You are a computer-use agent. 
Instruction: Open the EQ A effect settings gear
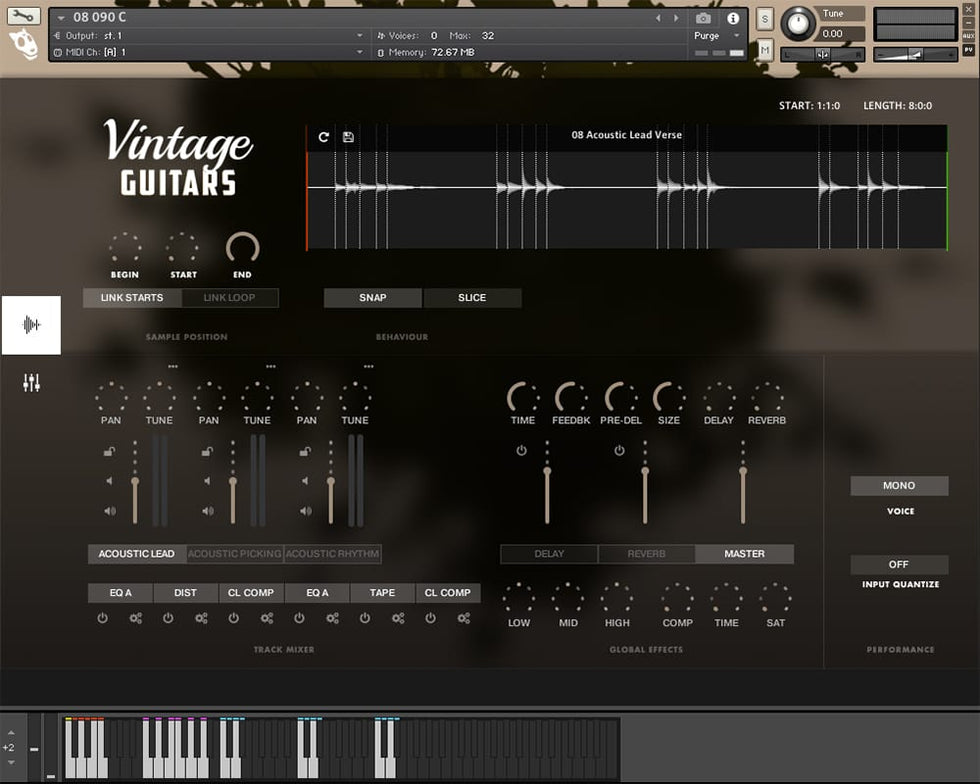(136, 618)
